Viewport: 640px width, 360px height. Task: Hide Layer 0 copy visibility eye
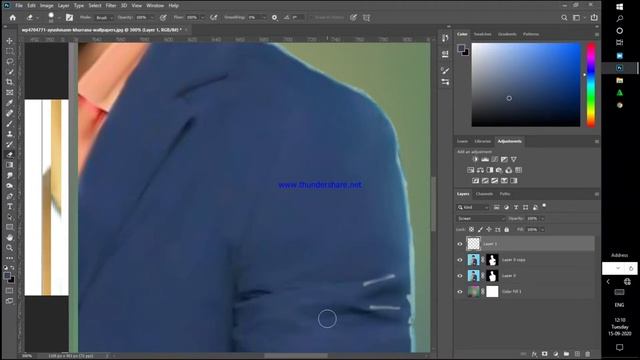(x=460, y=260)
